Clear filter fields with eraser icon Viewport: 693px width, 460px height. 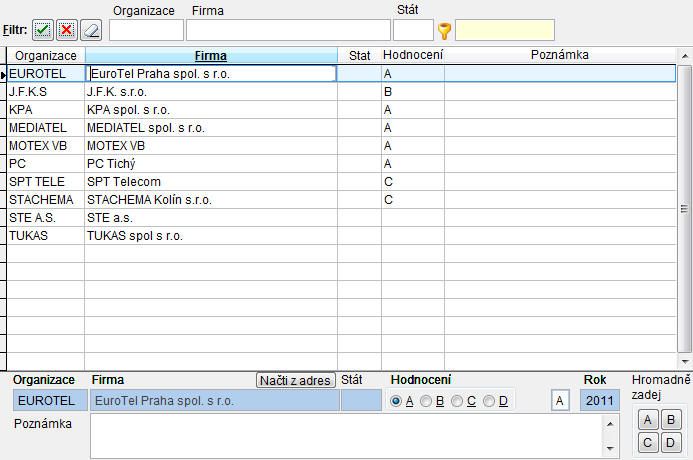(x=91, y=30)
